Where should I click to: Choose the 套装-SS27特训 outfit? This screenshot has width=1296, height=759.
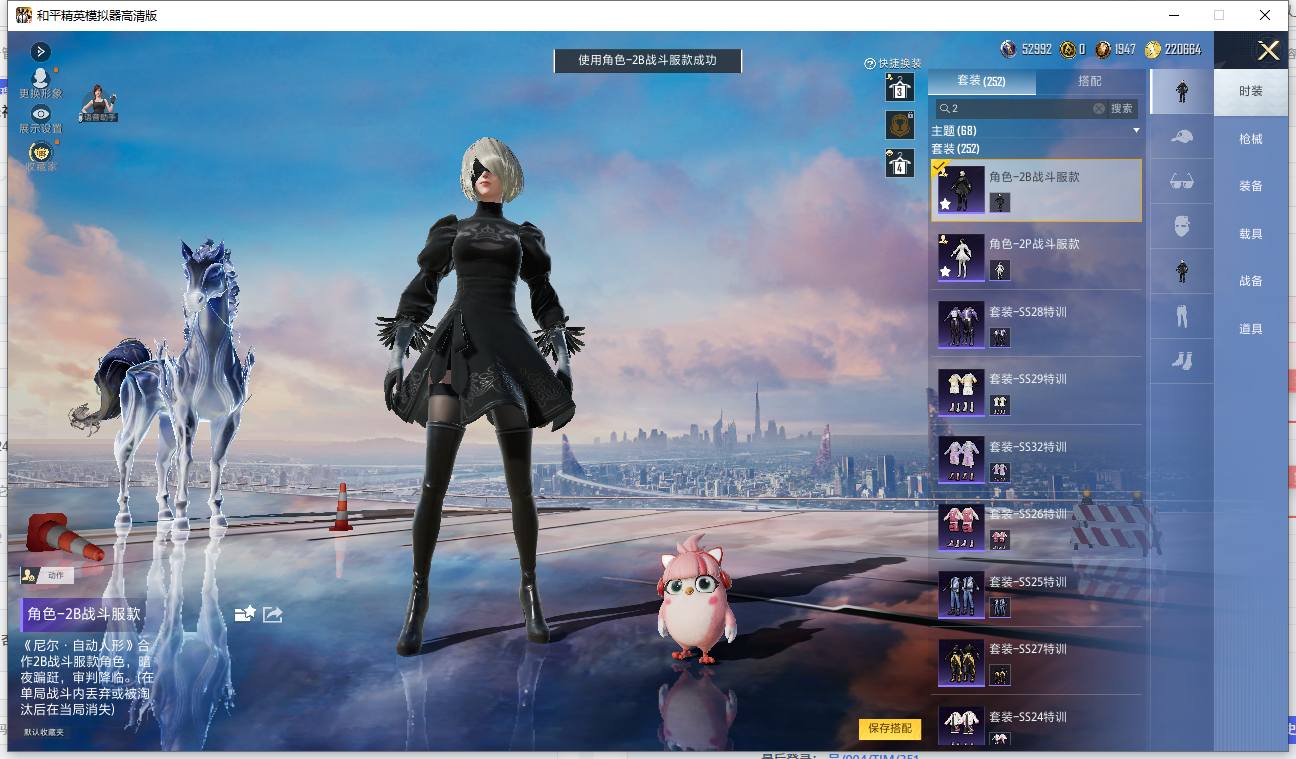(x=1036, y=662)
